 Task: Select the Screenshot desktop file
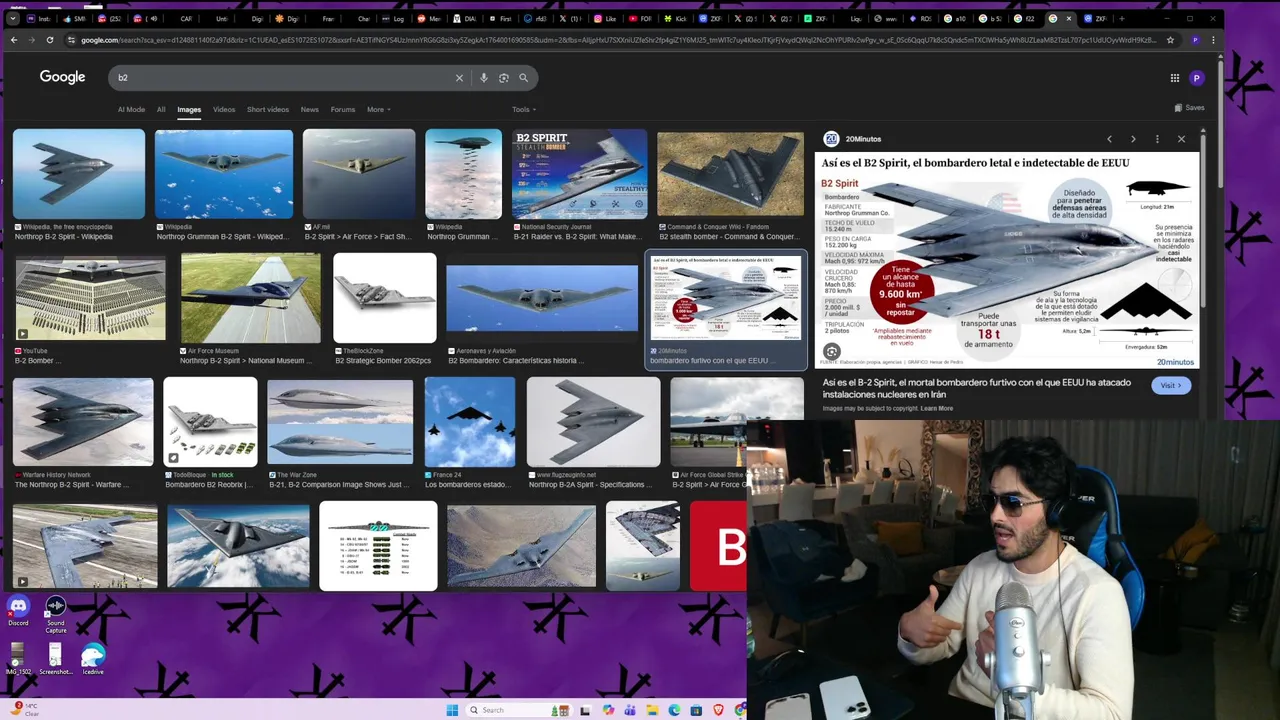pos(55,660)
